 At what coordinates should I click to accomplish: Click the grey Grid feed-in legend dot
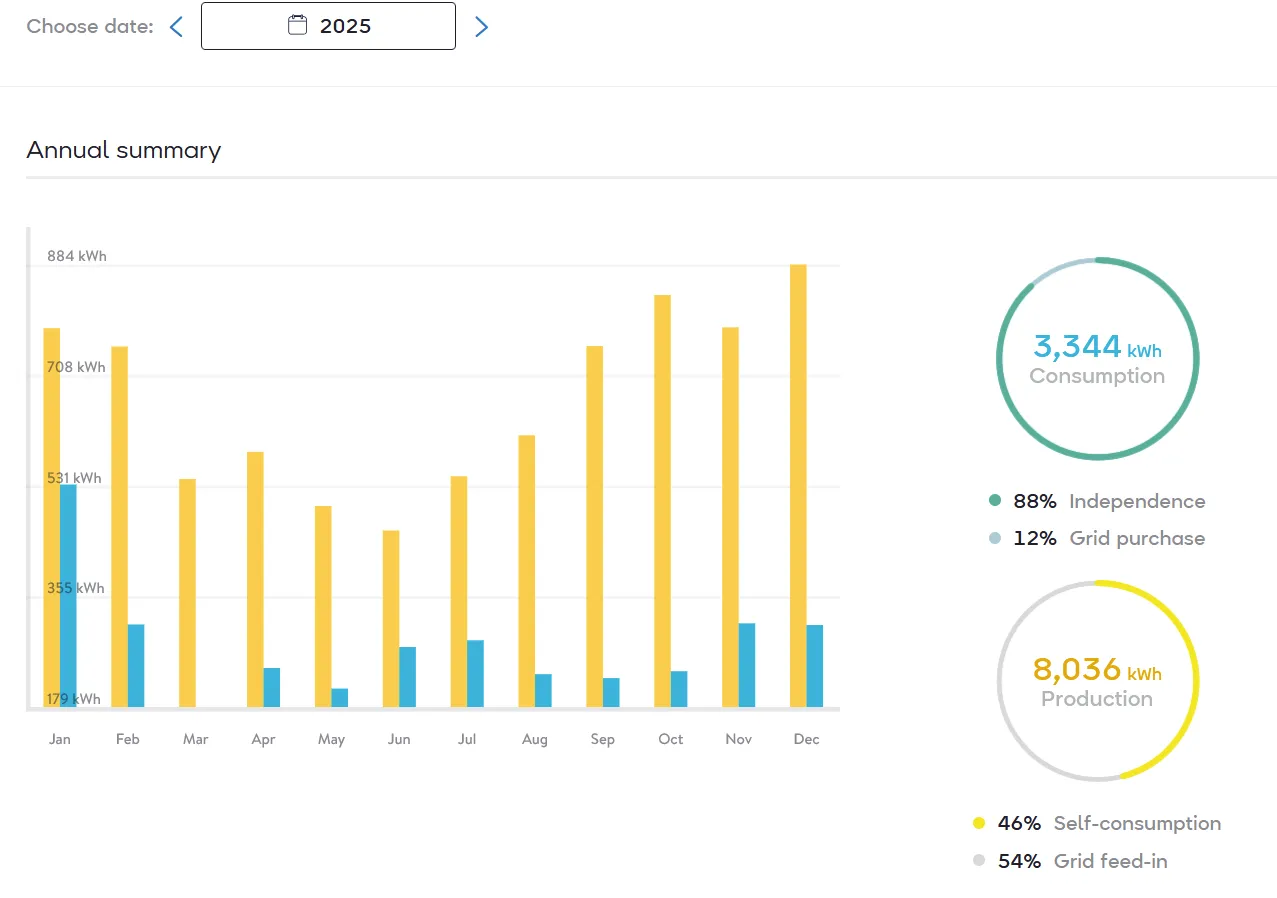979,860
